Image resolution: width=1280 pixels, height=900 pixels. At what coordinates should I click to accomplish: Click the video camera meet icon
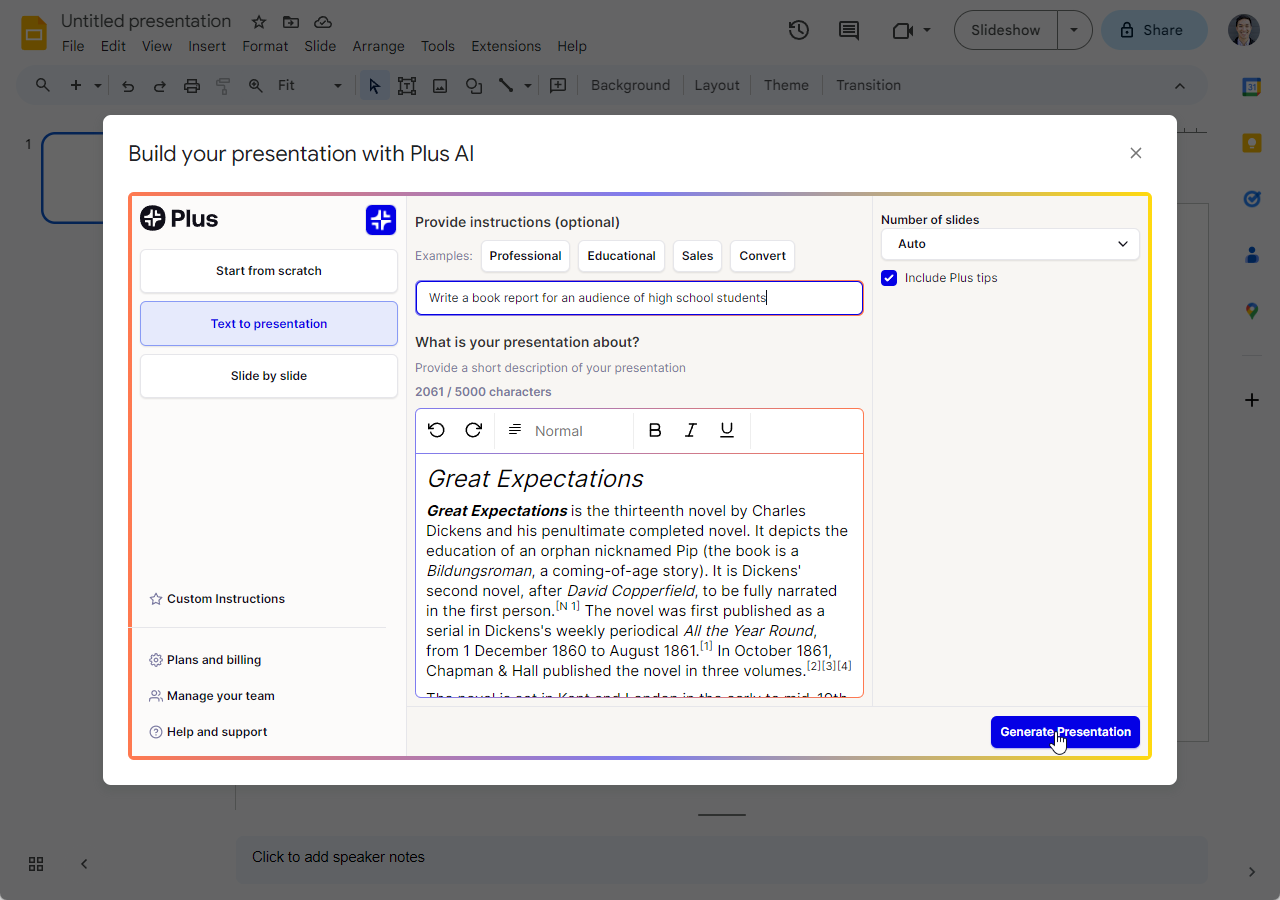click(903, 31)
